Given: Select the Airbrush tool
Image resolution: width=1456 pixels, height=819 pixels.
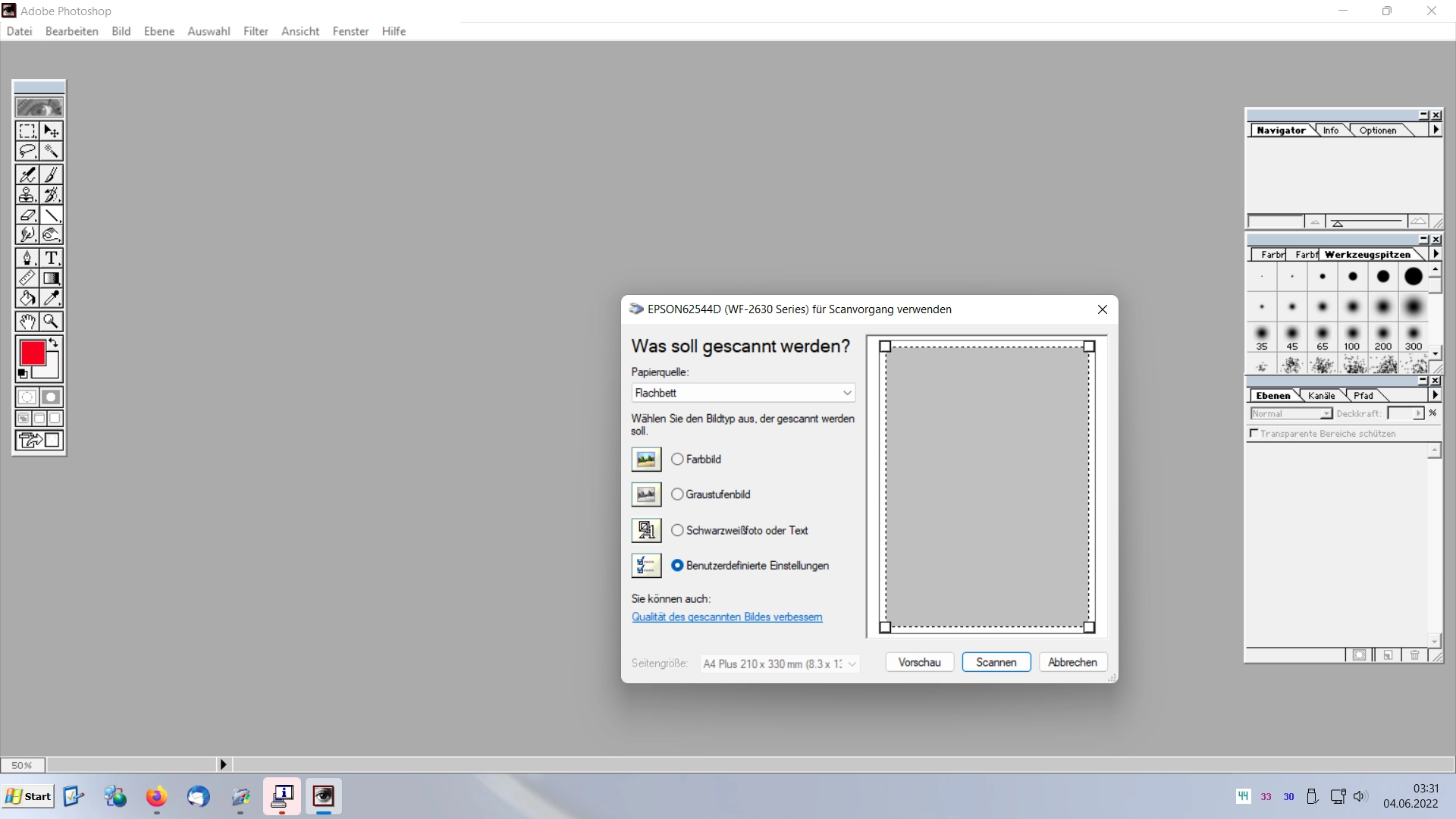Looking at the screenshot, I should tap(27, 174).
